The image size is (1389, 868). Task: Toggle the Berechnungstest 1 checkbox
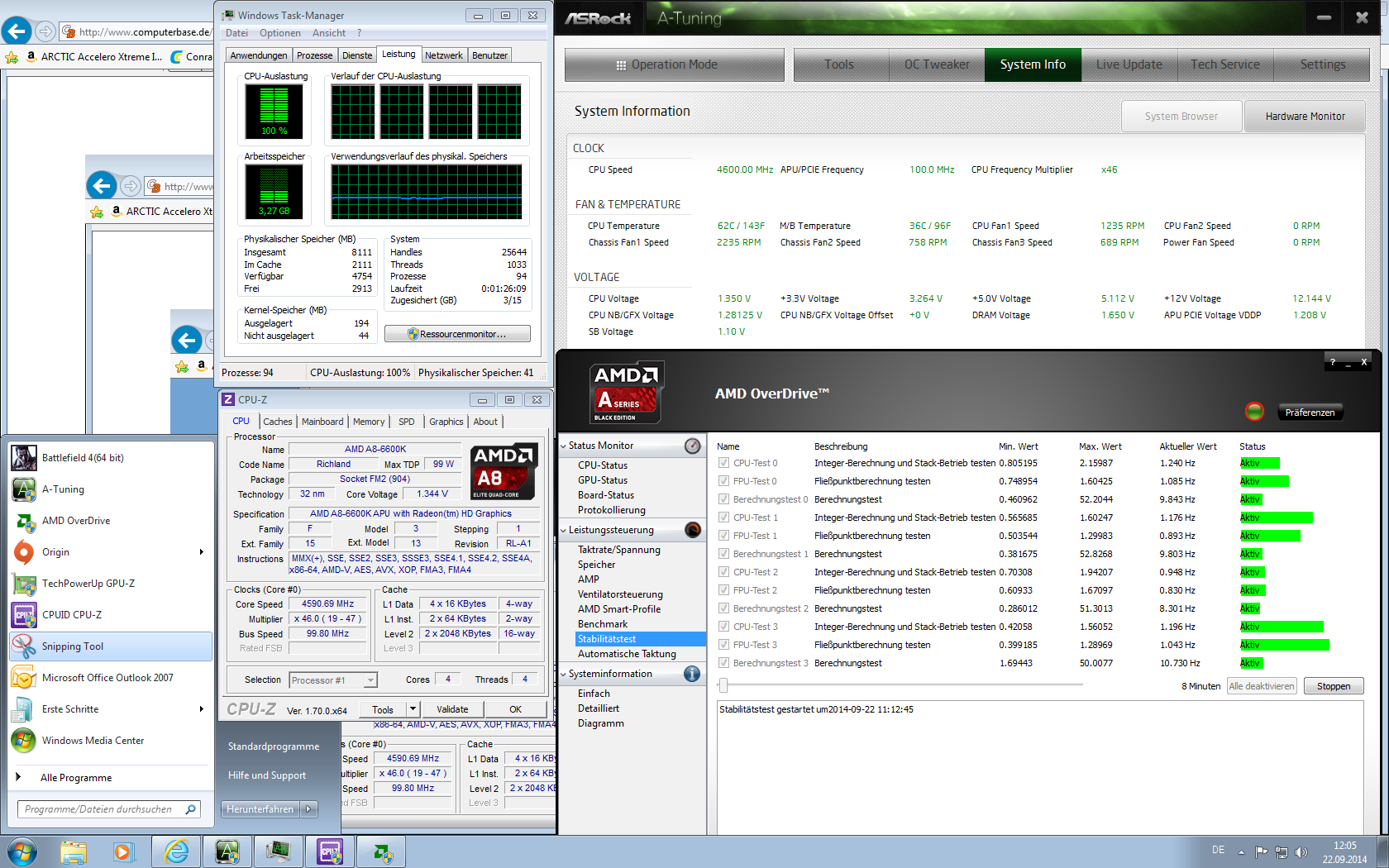(724, 554)
